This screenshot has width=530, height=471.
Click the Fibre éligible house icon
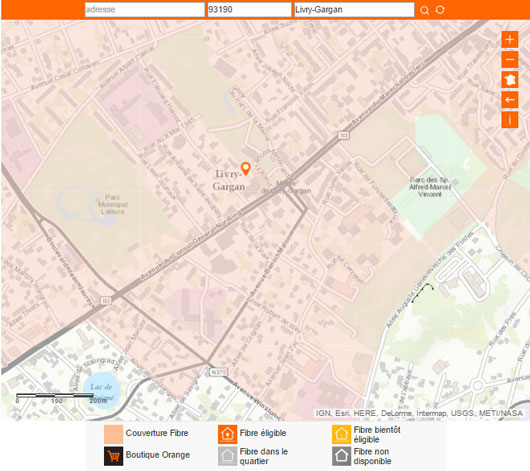click(227, 434)
